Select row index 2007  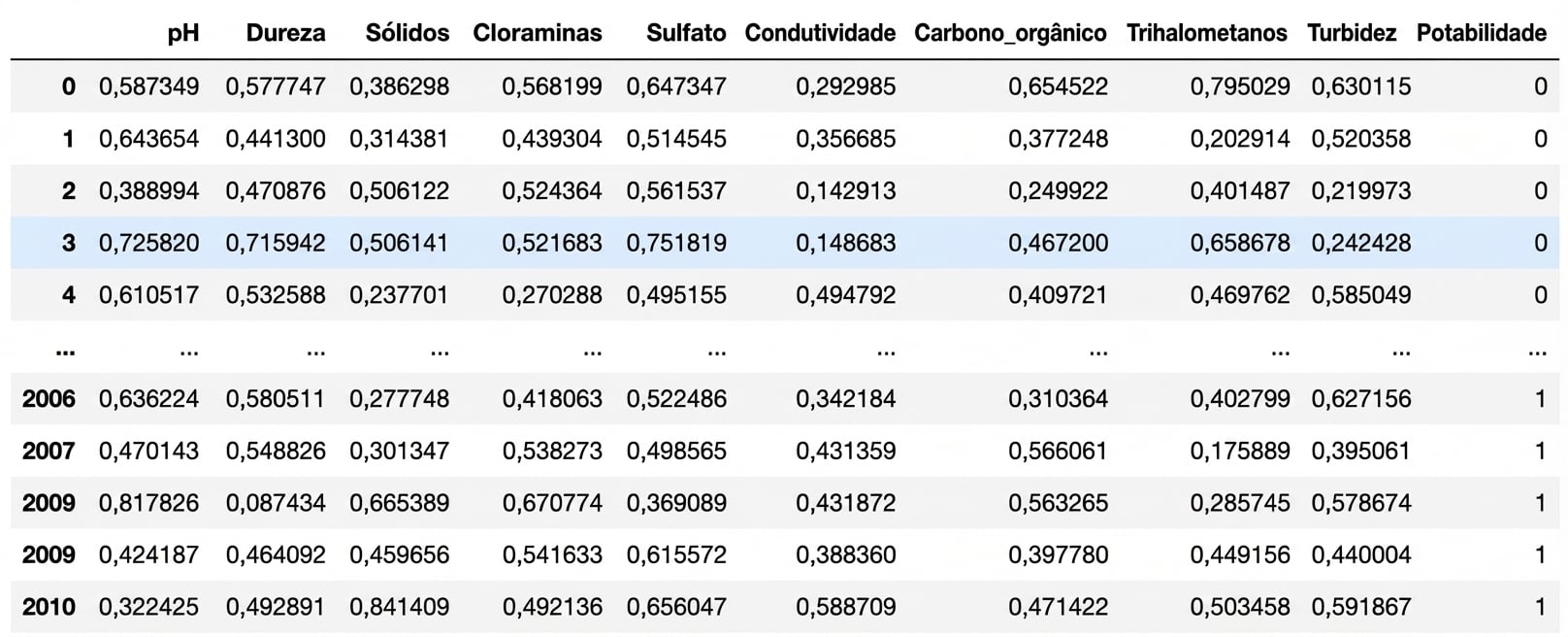coord(49,451)
